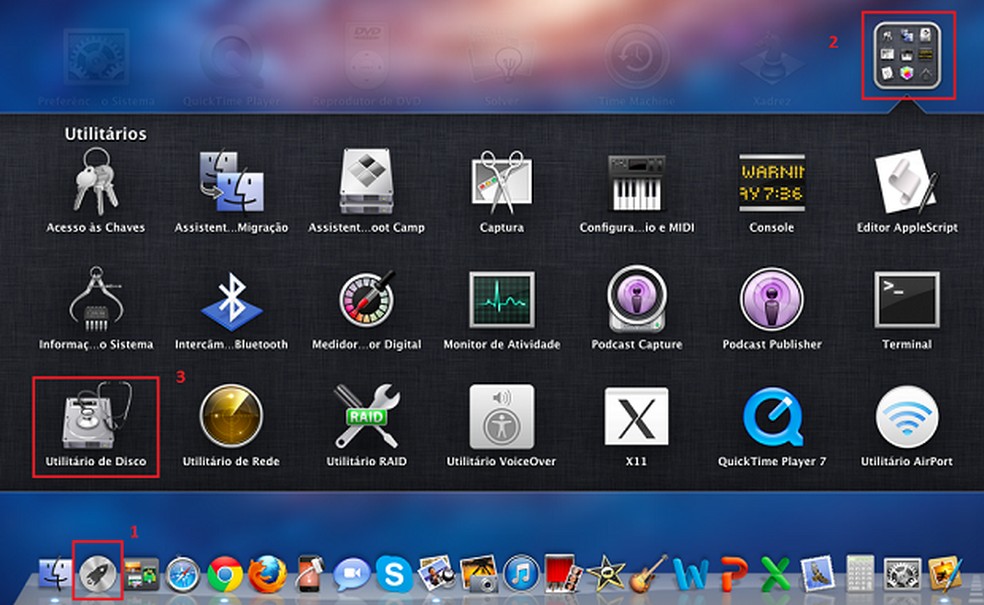Open Configuração de Áudio e MIDI
Screen dimensions: 984x605
tap(636, 185)
